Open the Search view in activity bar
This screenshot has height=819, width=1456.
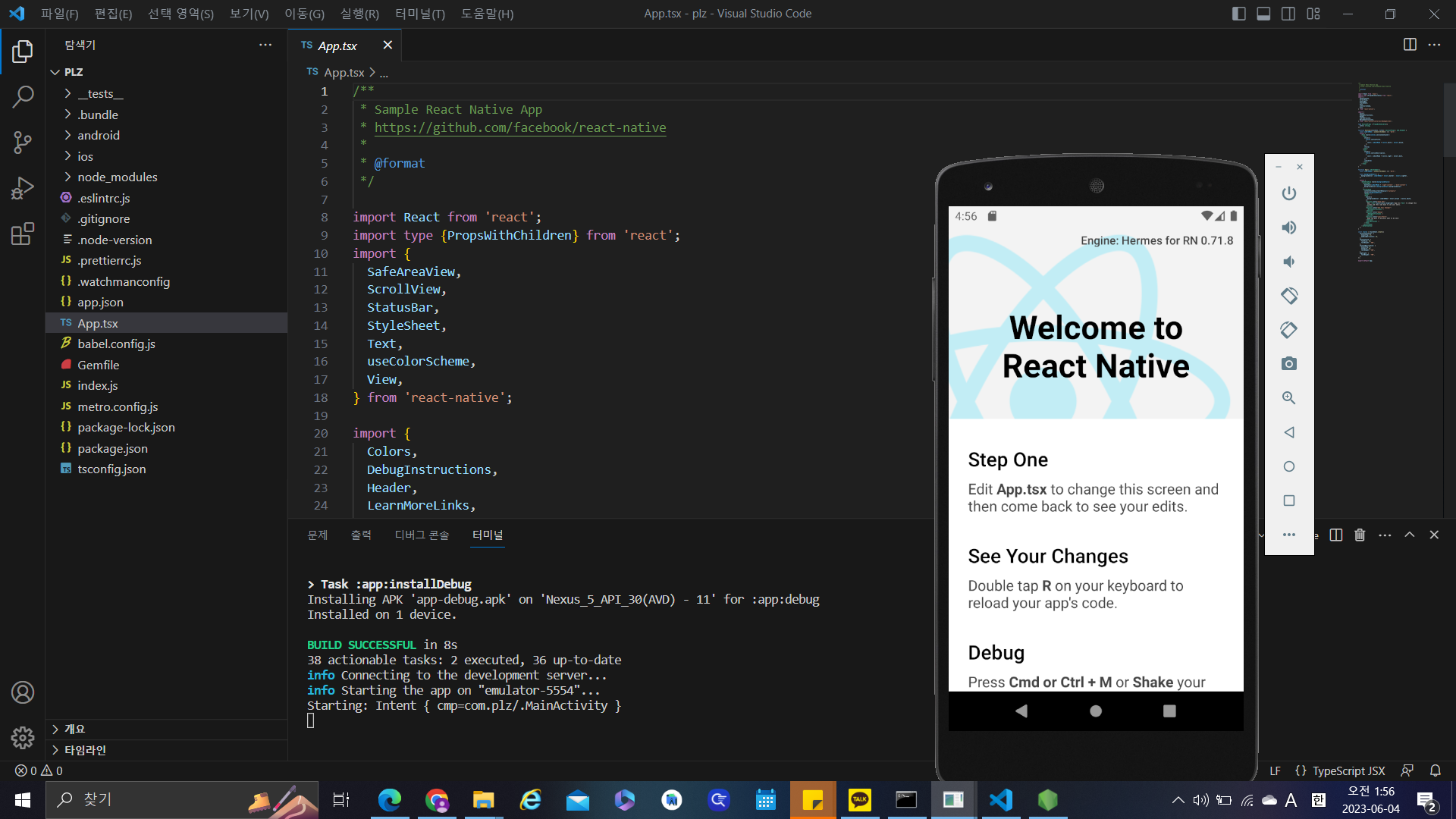pos(23,97)
